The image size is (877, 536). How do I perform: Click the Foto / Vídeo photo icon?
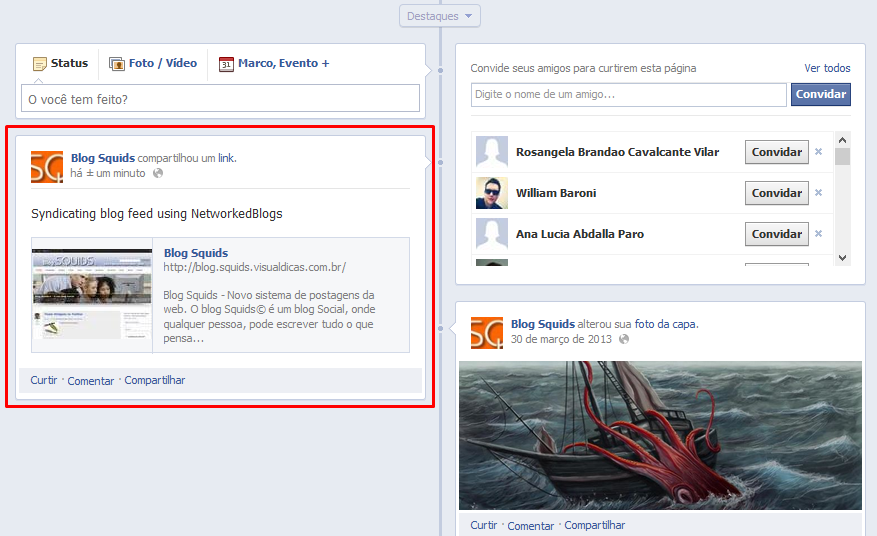pos(116,64)
